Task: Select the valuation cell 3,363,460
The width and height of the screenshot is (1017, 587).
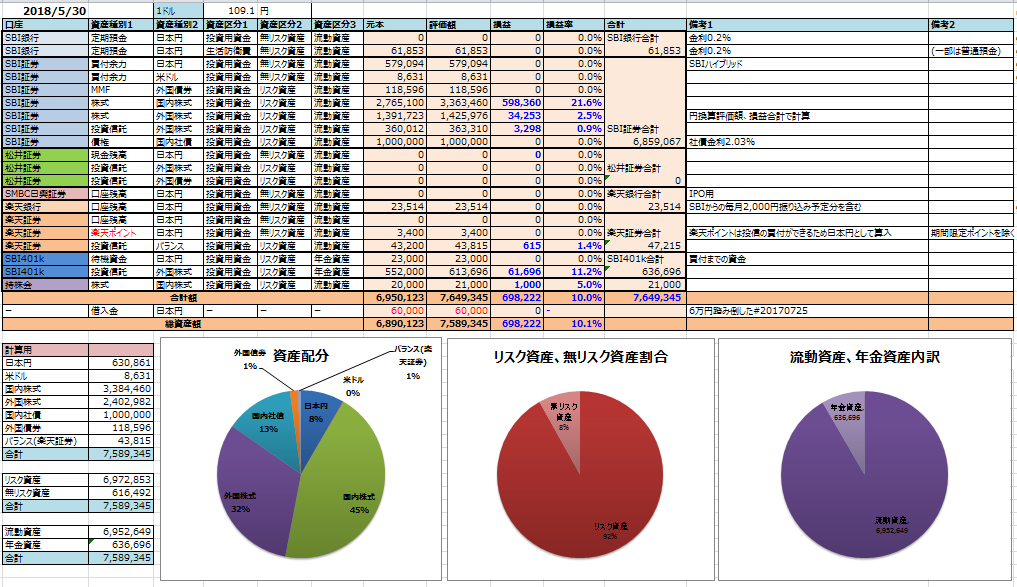Action: click(x=459, y=102)
